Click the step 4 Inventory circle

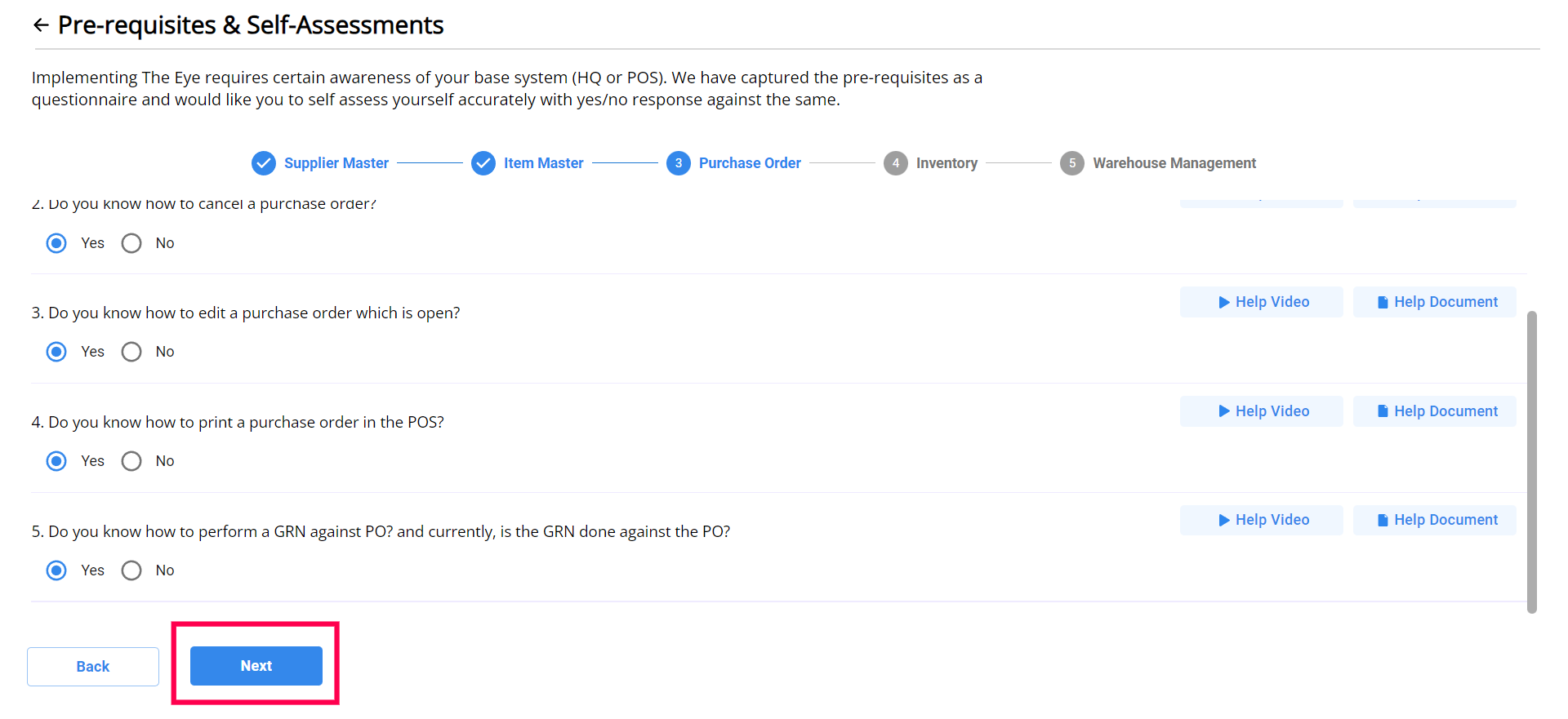pos(896,163)
